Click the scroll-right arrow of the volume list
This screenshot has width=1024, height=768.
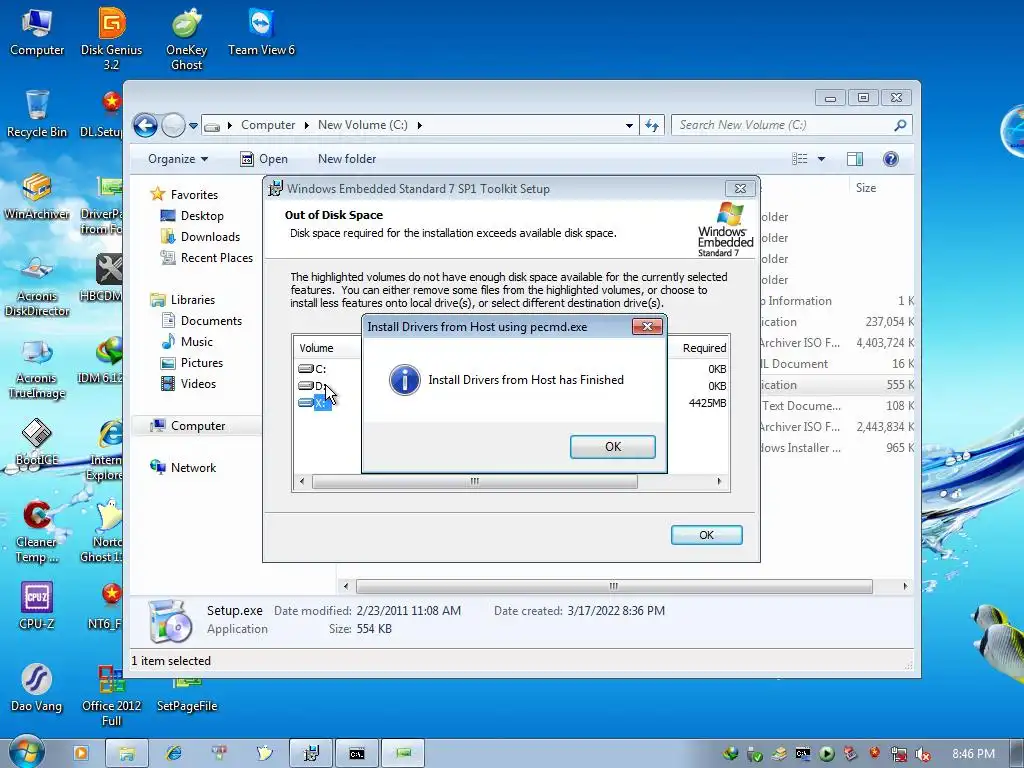tap(719, 481)
